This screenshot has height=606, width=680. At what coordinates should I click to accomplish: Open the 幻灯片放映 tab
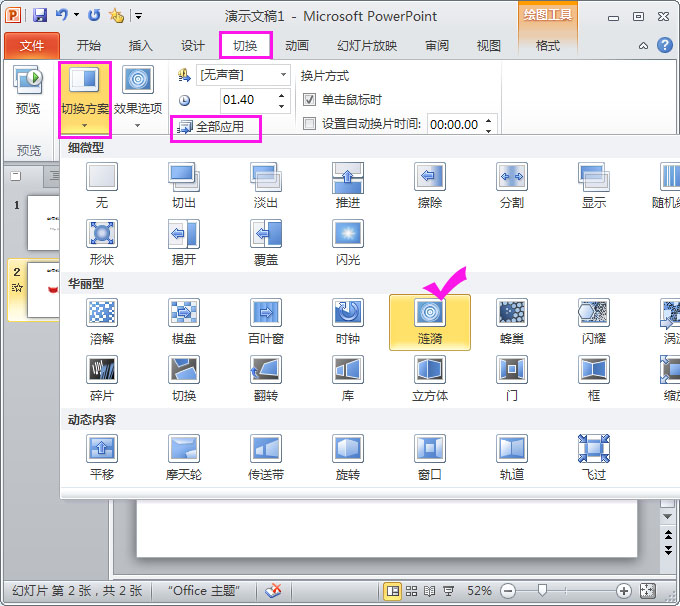coord(367,45)
